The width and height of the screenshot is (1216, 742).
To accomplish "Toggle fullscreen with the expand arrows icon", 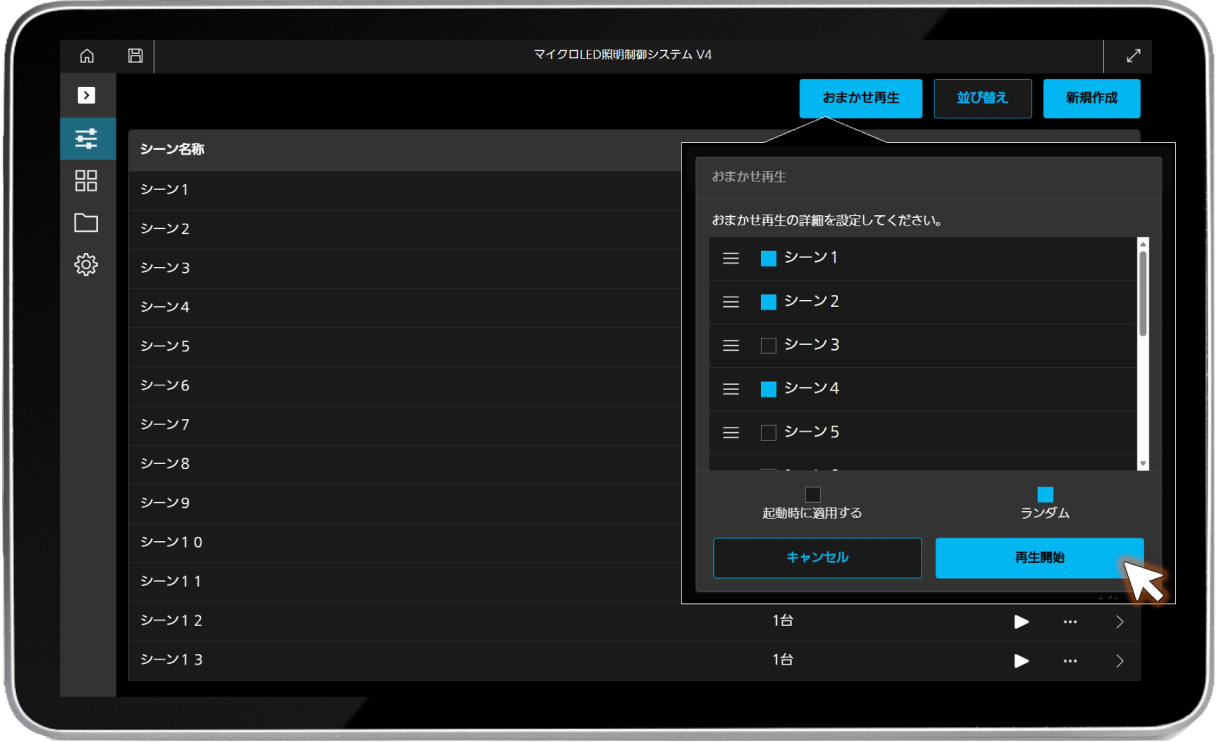I will (1133, 56).
